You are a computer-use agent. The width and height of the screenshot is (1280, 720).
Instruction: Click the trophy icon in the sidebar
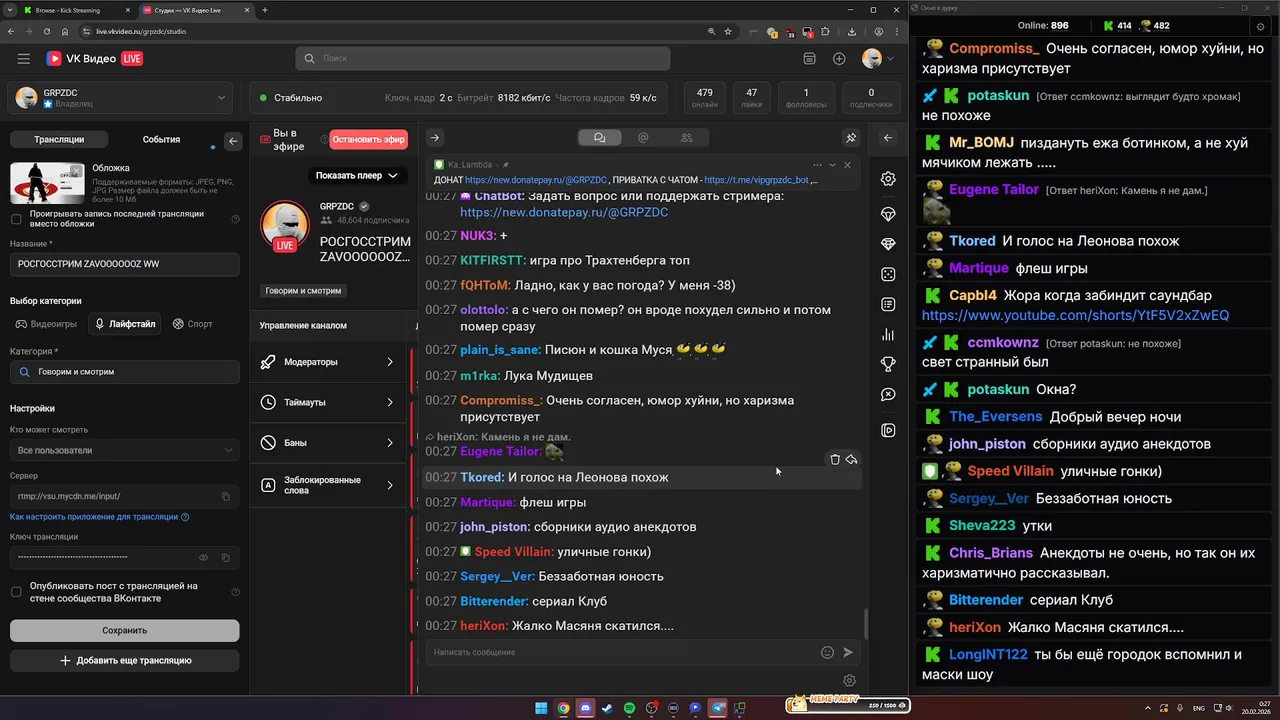[888, 364]
